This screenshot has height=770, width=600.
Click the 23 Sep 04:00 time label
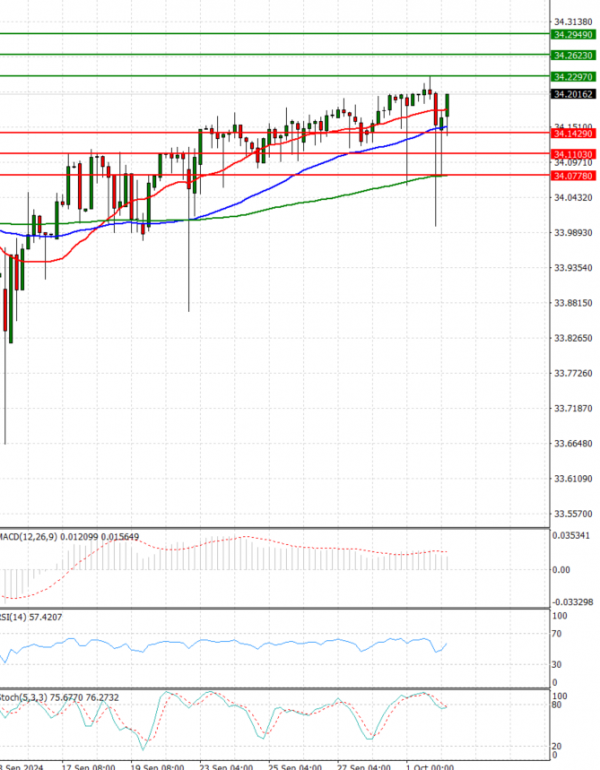[227, 767]
